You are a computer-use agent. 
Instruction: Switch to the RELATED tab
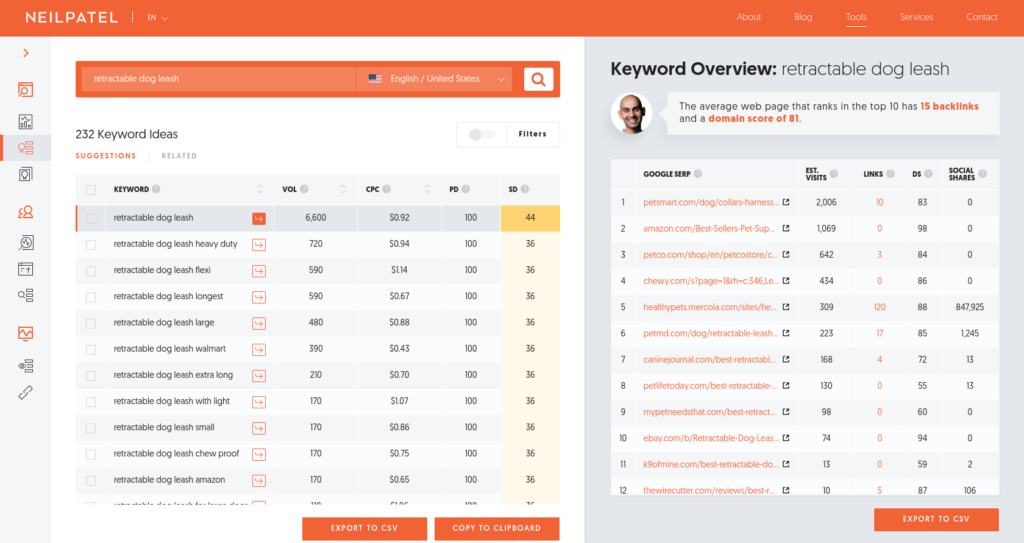(179, 156)
